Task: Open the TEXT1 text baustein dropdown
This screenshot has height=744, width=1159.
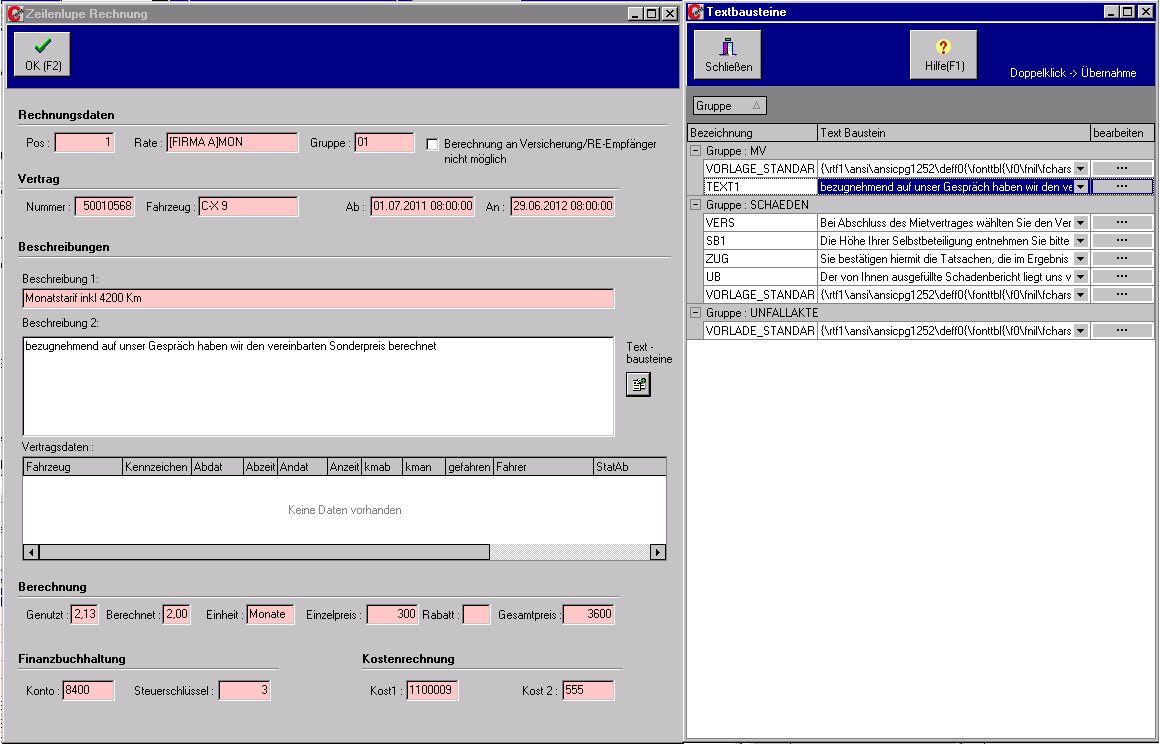Action: pos(1081,187)
